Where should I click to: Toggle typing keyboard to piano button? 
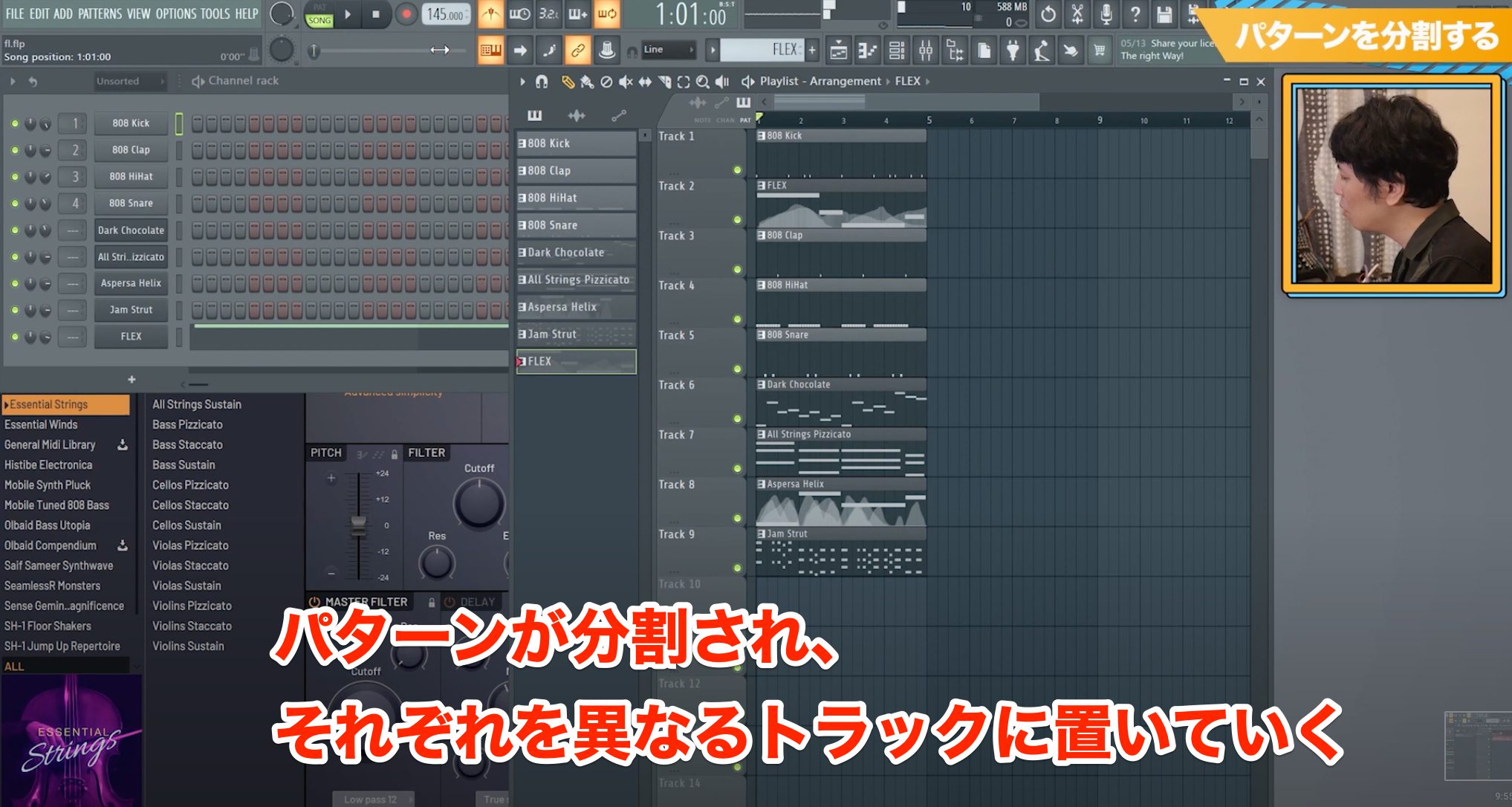[x=490, y=51]
